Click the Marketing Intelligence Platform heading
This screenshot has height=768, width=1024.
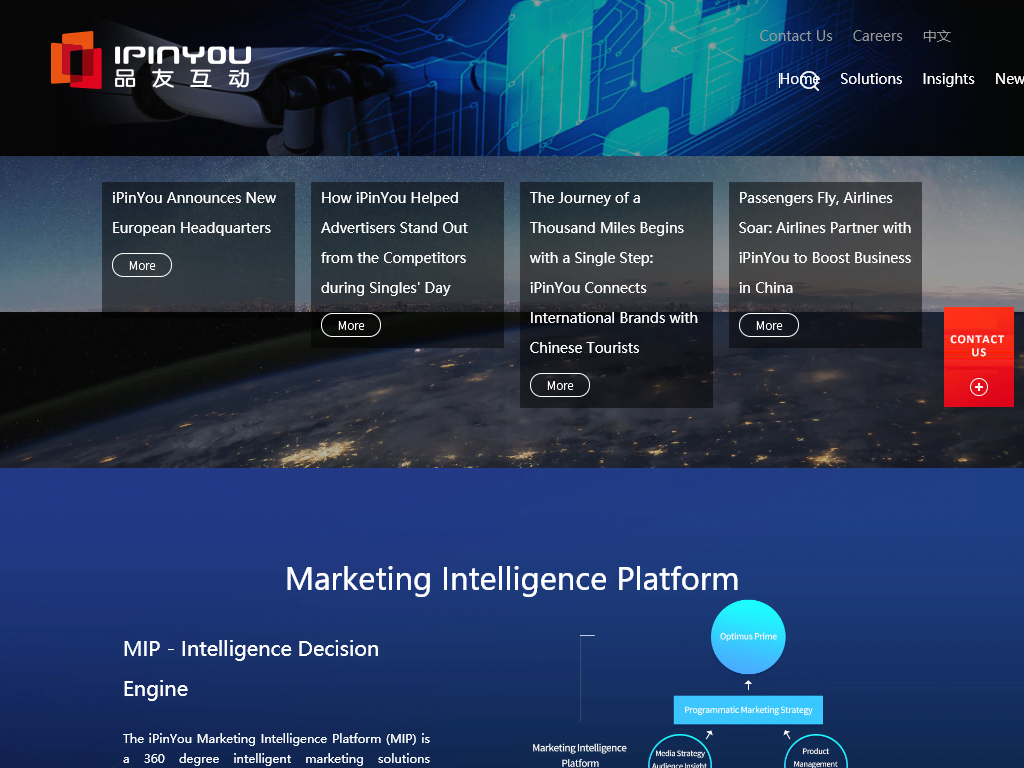coord(512,579)
